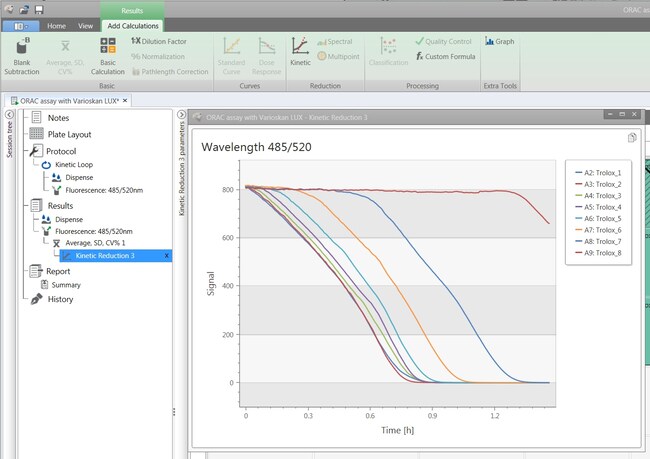Collapse the session tree panel
This screenshot has width=650, height=459.
coord(9,114)
